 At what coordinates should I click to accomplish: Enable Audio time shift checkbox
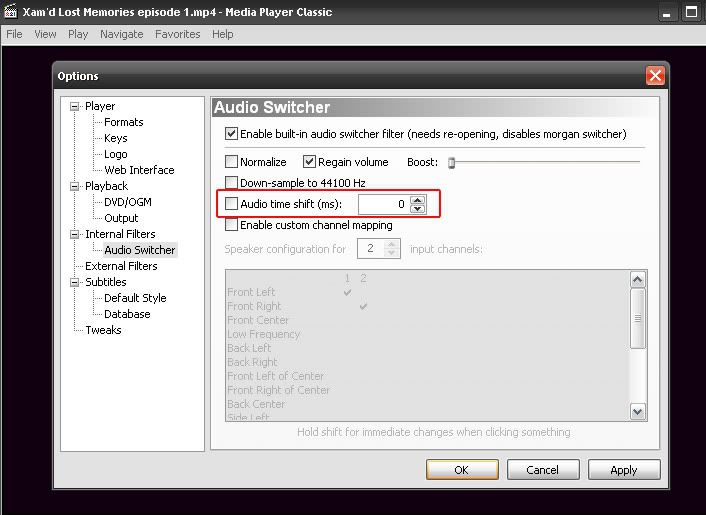pos(232,204)
